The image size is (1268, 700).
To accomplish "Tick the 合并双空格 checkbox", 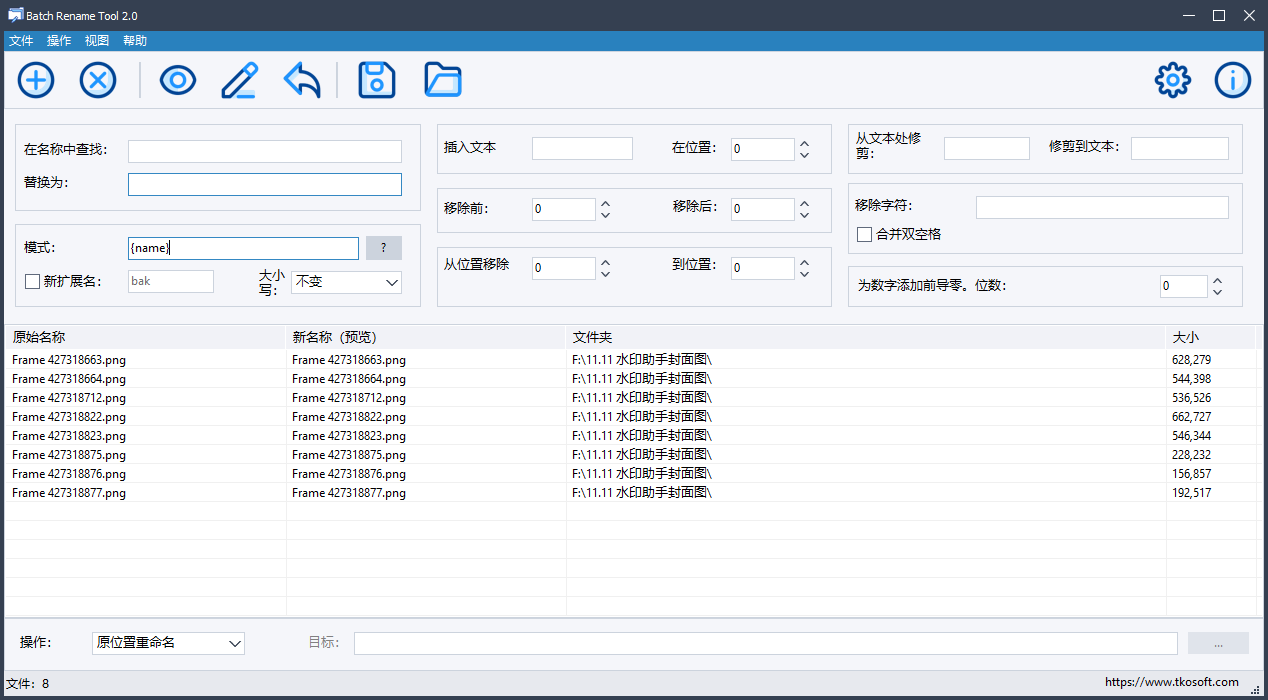I will click(x=865, y=234).
